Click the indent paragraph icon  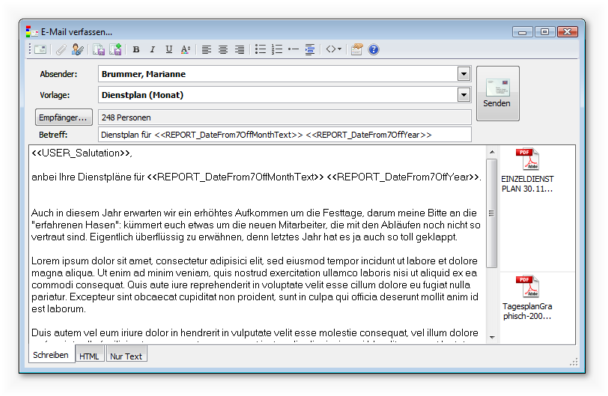(310, 50)
